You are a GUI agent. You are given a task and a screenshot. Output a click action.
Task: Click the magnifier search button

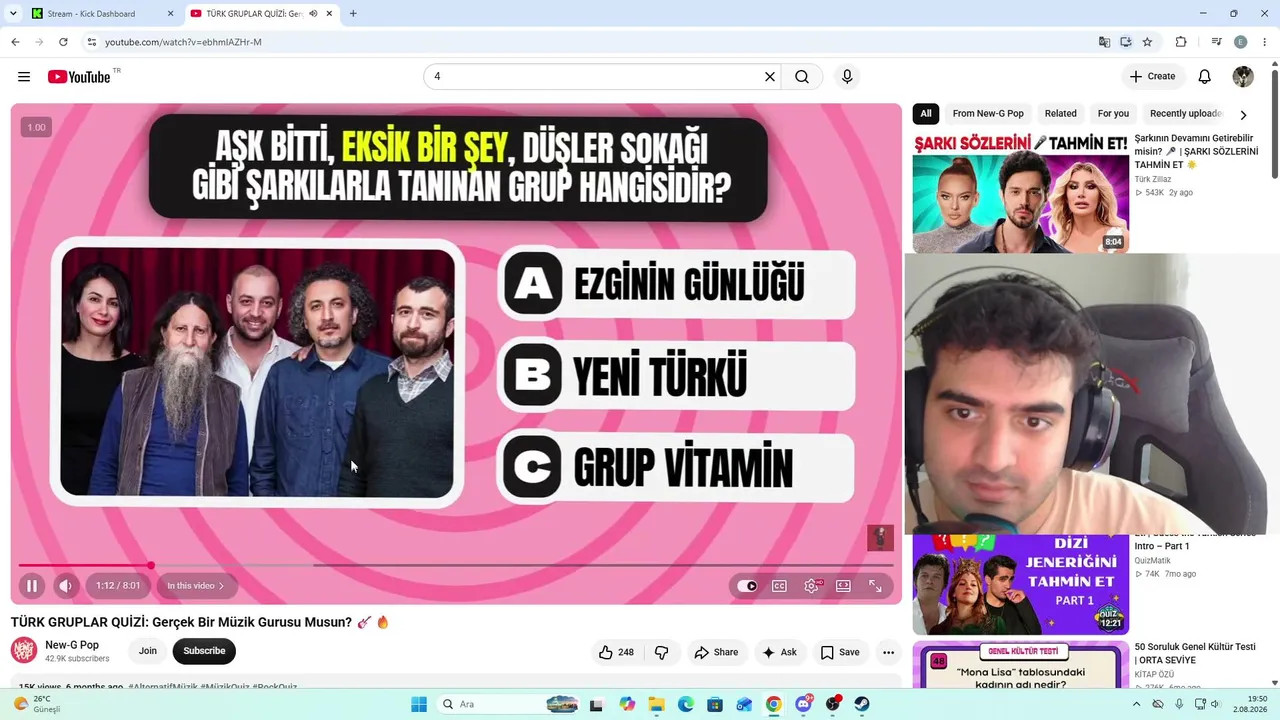[802, 77]
